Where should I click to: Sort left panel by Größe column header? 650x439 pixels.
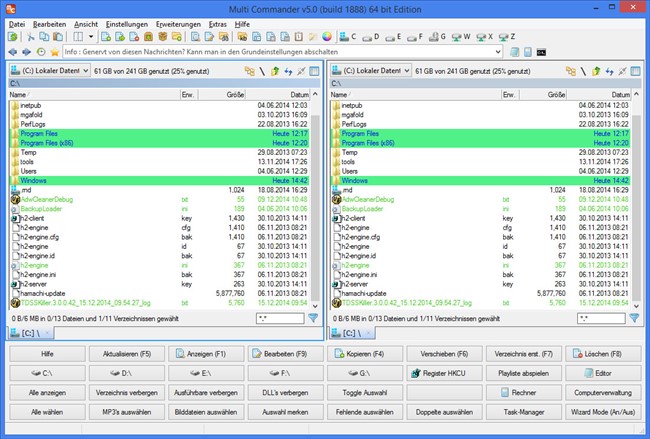pos(222,95)
